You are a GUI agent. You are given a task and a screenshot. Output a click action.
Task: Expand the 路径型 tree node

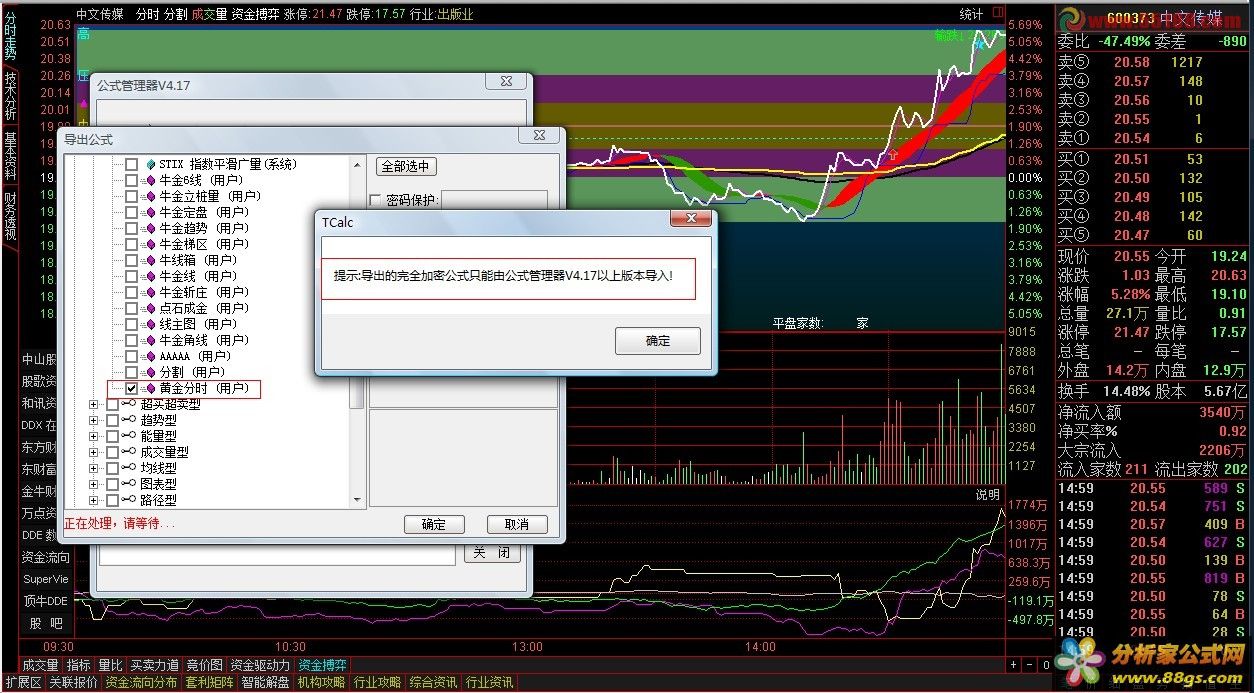click(94, 500)
